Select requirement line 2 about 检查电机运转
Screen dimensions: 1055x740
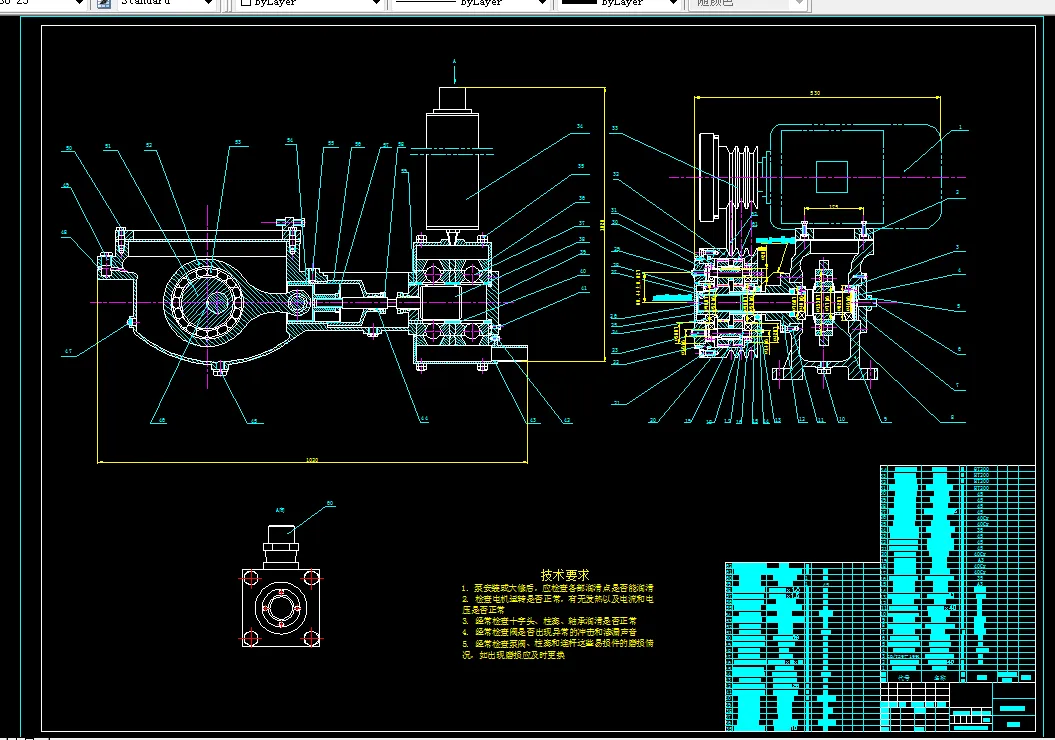point(558,604)
